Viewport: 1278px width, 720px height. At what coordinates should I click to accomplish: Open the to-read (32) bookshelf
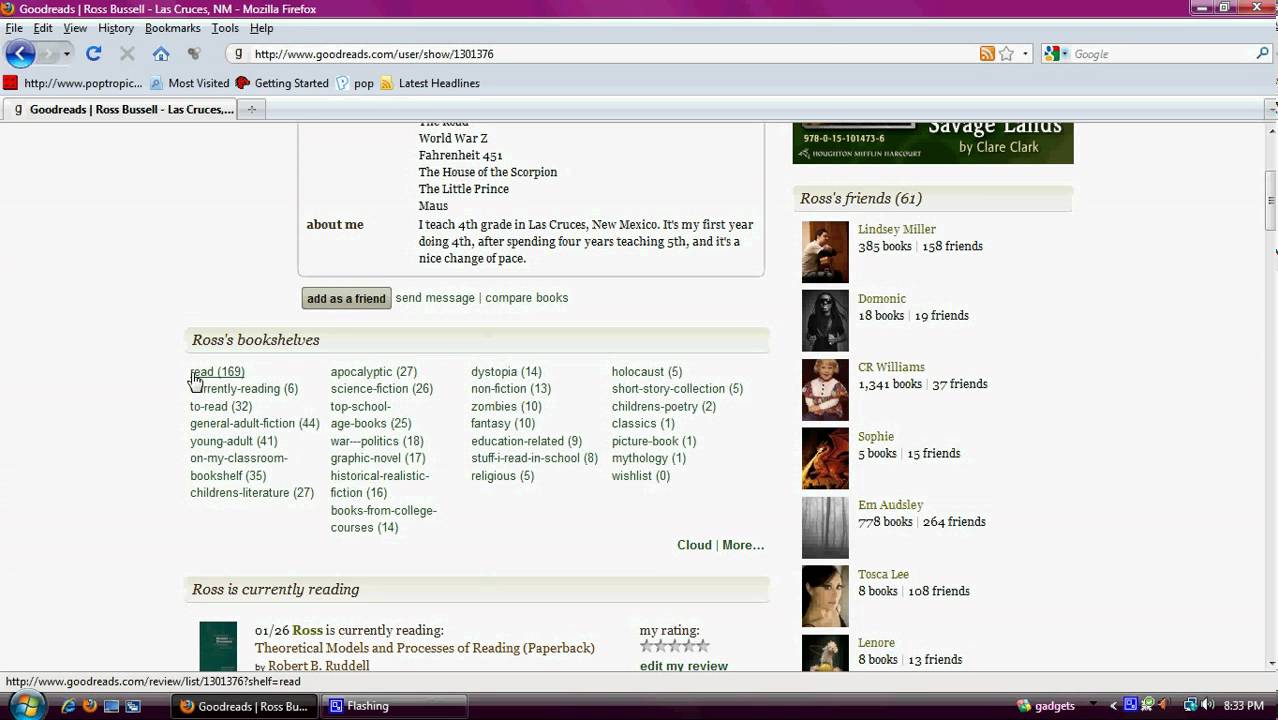(x=221, y=407)
